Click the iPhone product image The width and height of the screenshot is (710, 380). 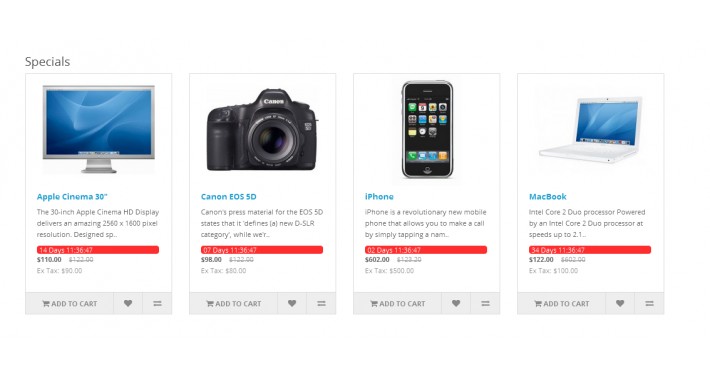(427, 130)
